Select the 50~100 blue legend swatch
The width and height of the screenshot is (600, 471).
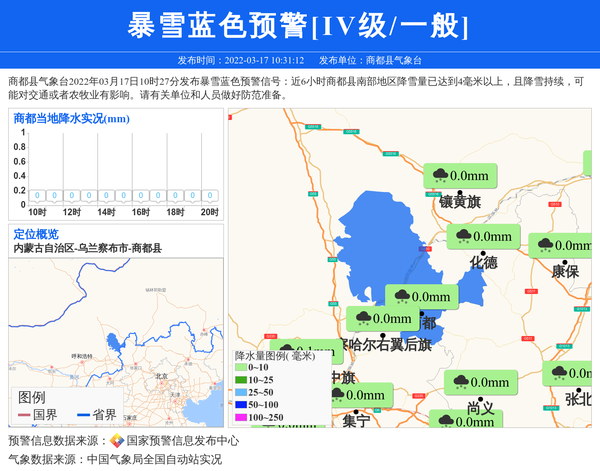pyautogui.click(x=241, y=405)
